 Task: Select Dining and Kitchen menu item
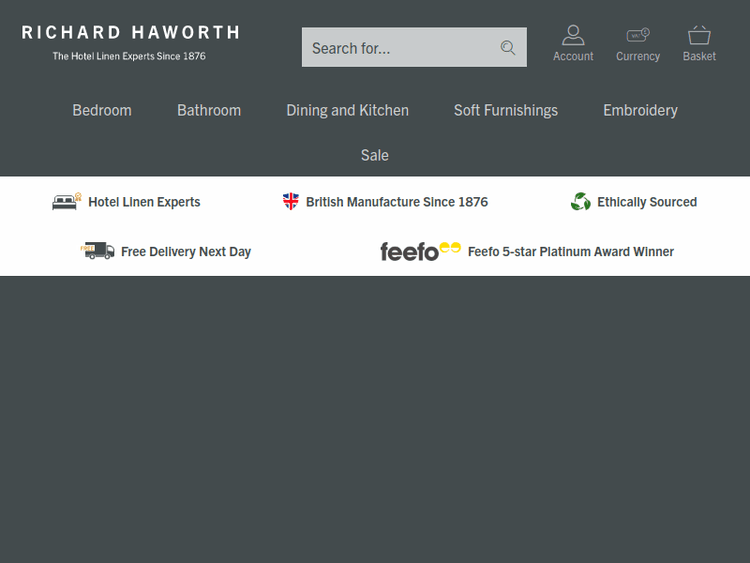click(x=347, y=110)
